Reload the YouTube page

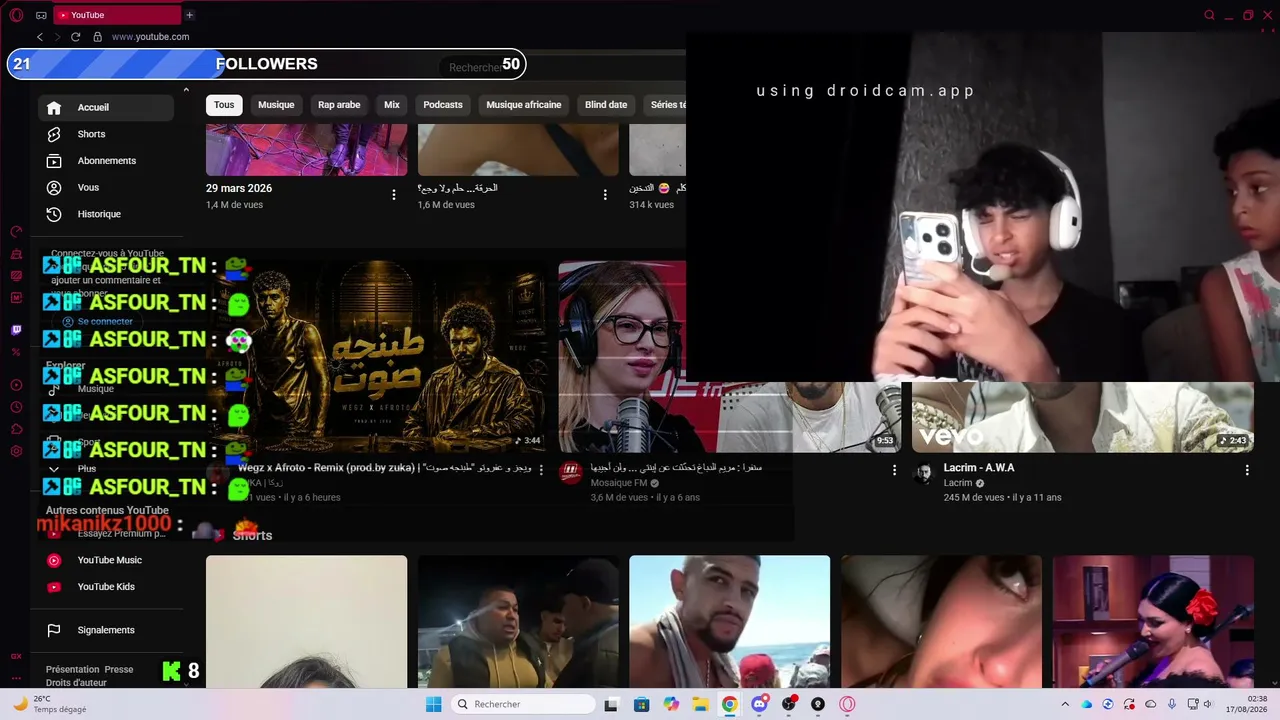click(x=75, y=37)
